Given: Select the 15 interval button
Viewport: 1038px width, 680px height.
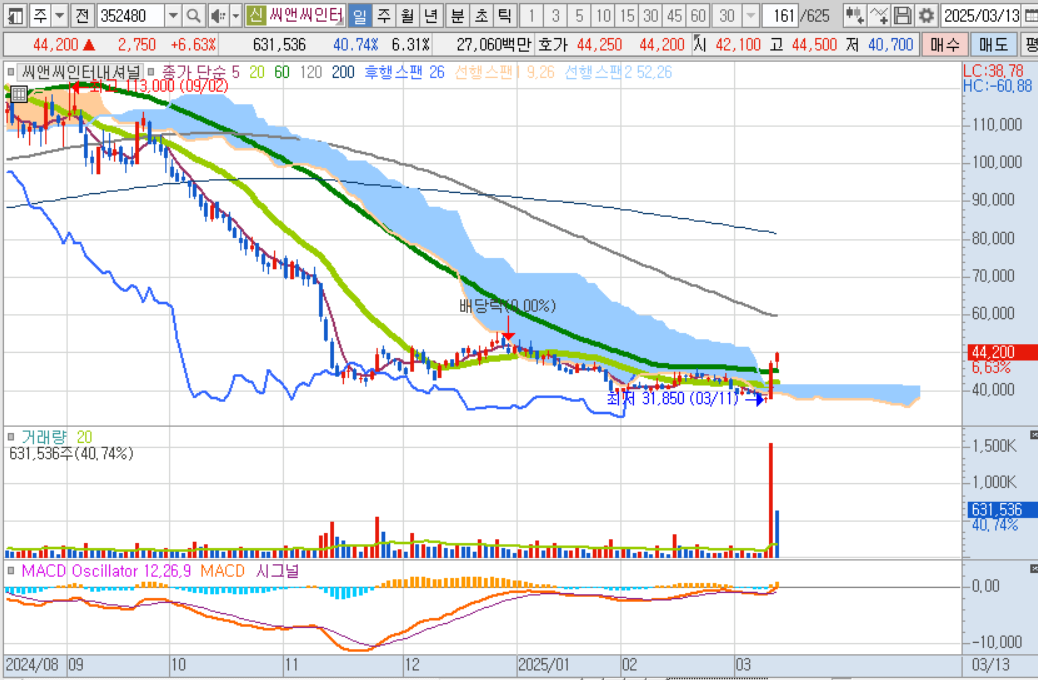Looking at the screenshot, I should coord(627,15).
